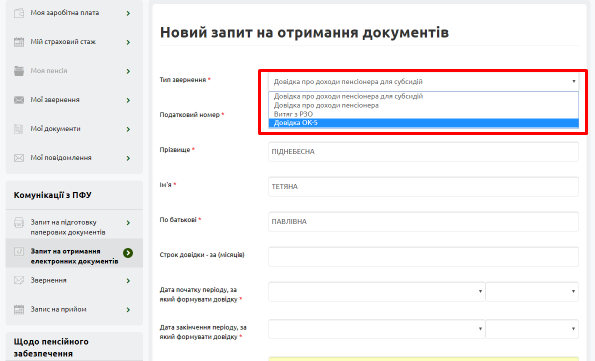Click the Тип звернення label
The image size is (595, 361).
[183, 80]
